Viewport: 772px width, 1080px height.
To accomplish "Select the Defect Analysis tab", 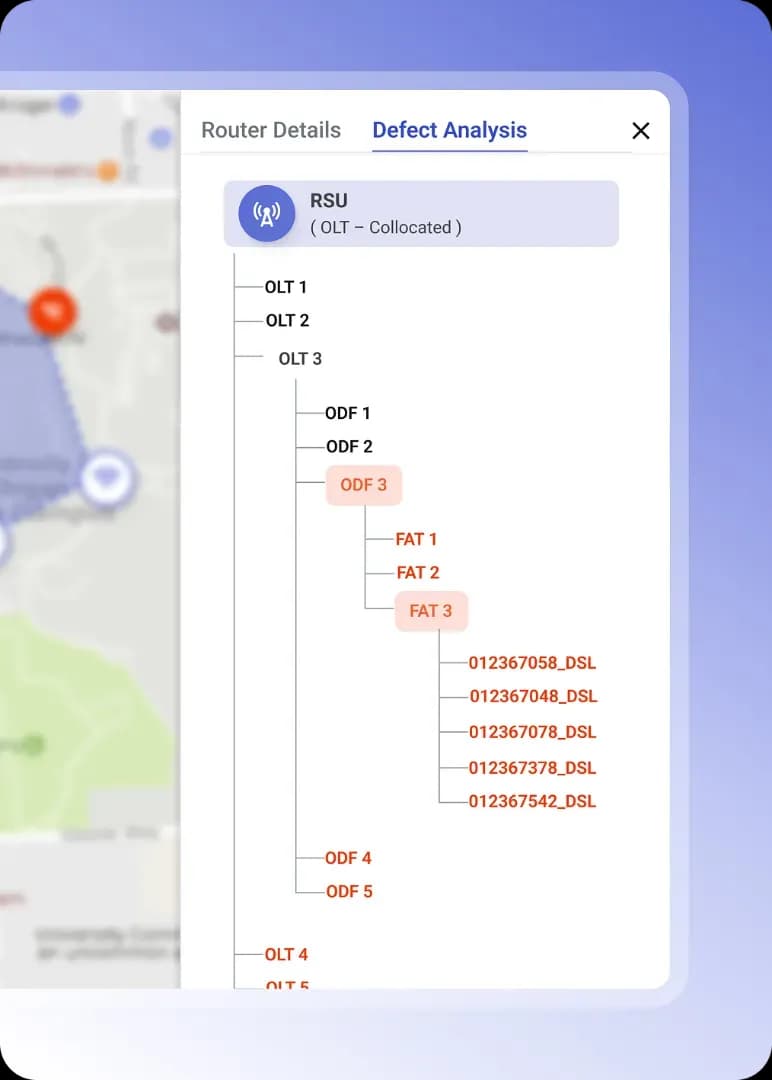I will tap(450, 129).
